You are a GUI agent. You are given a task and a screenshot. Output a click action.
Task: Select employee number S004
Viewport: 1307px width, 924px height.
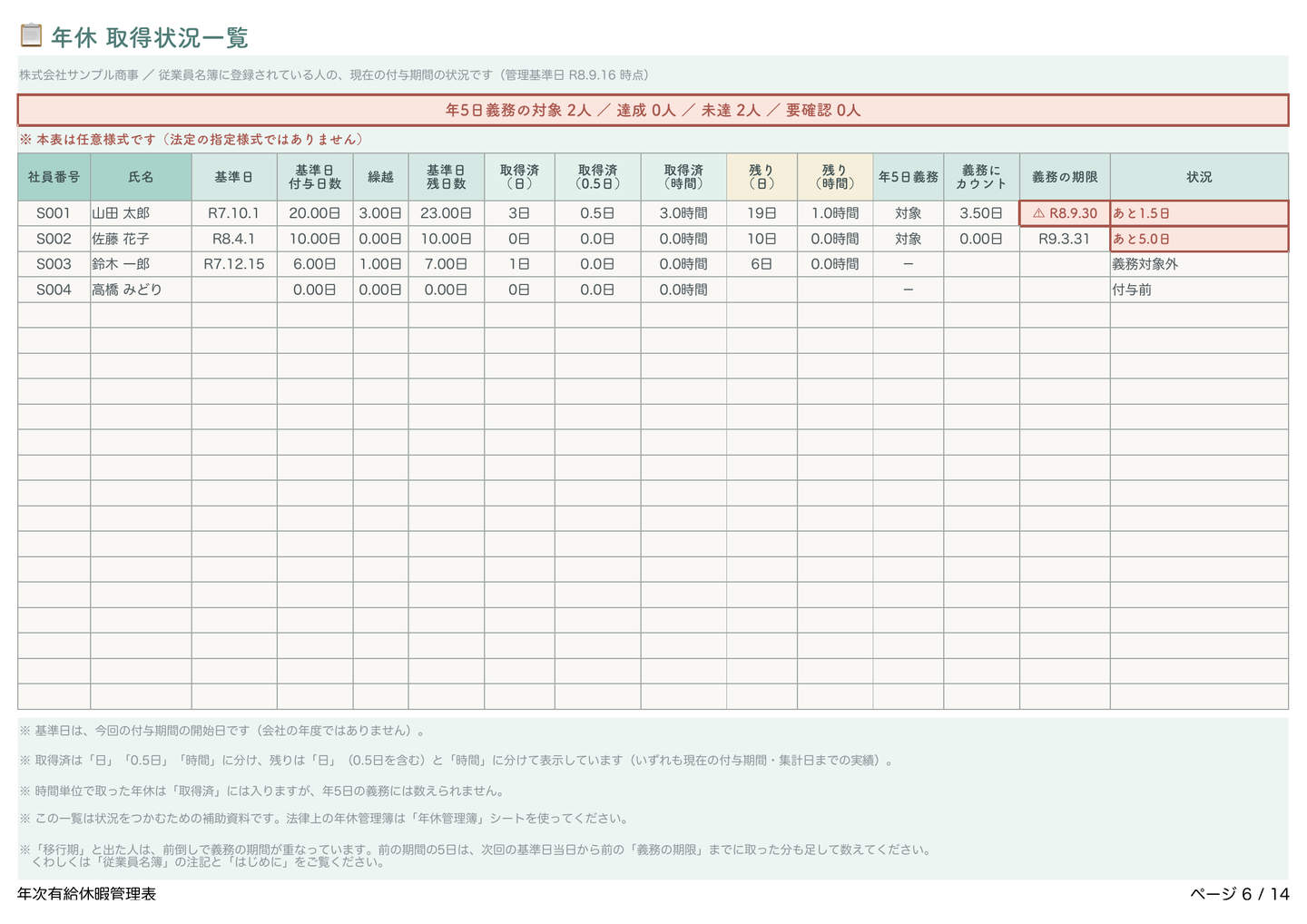(x=54, y=290)
